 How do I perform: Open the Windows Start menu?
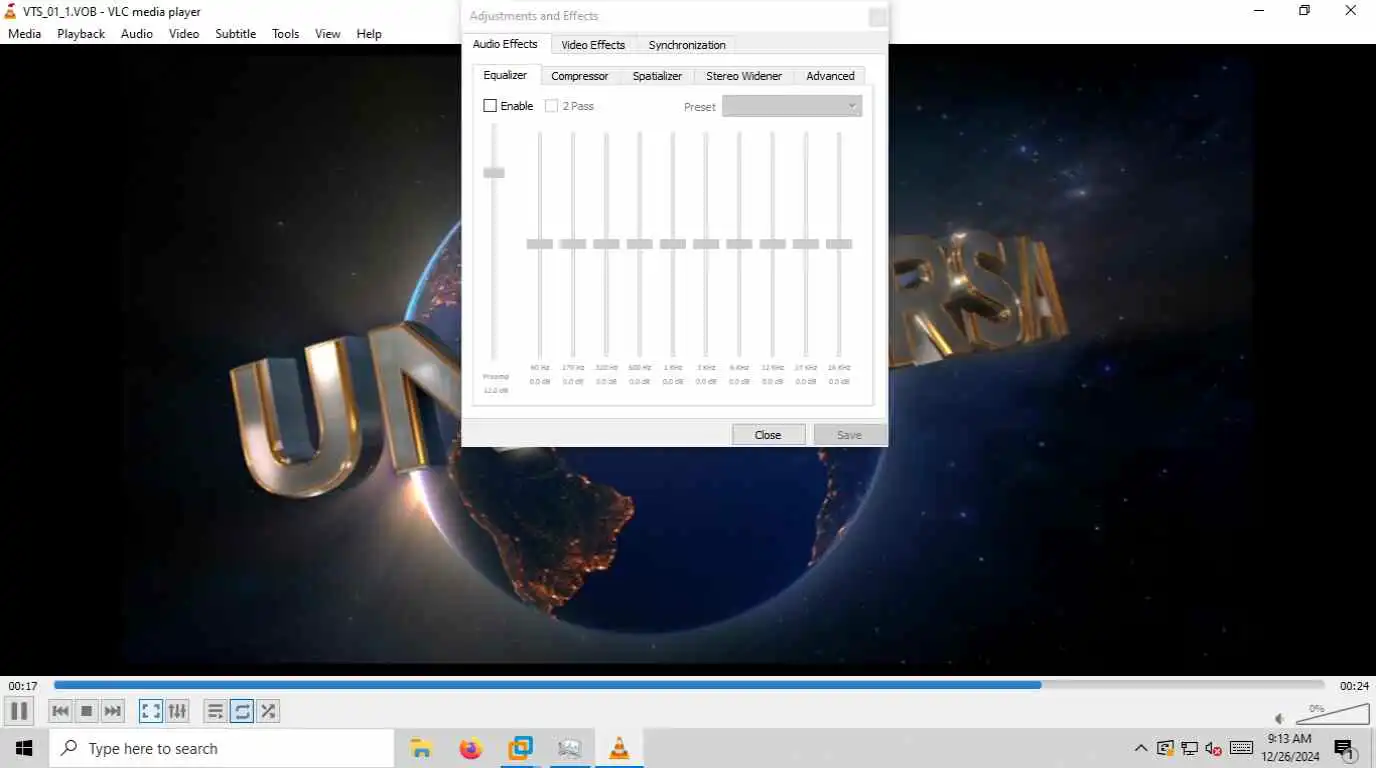click(24, 748)
